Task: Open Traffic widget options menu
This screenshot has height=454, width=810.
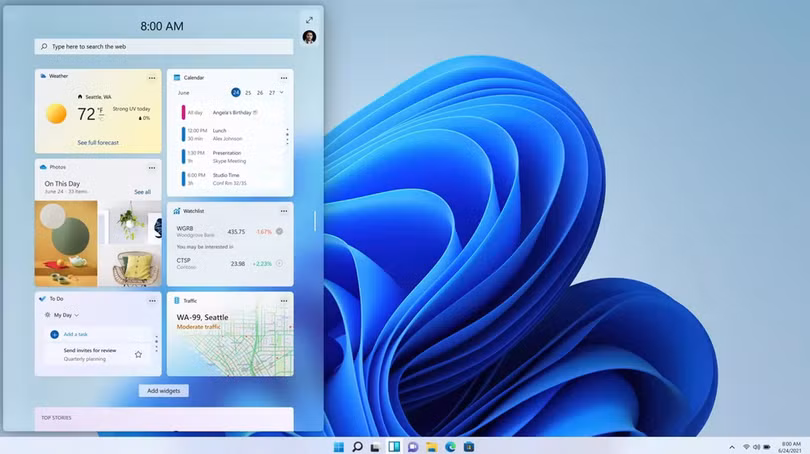Action: click(284, 301)
